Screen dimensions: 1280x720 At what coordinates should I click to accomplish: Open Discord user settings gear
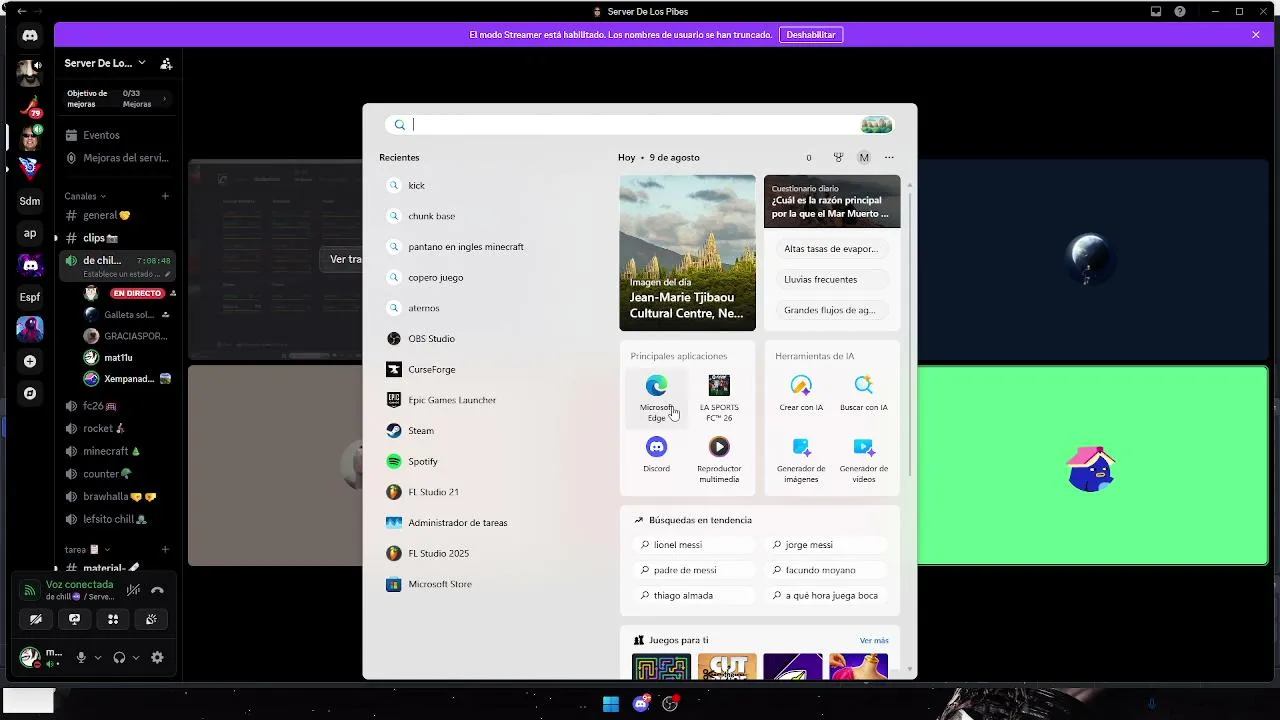point(157,658)
